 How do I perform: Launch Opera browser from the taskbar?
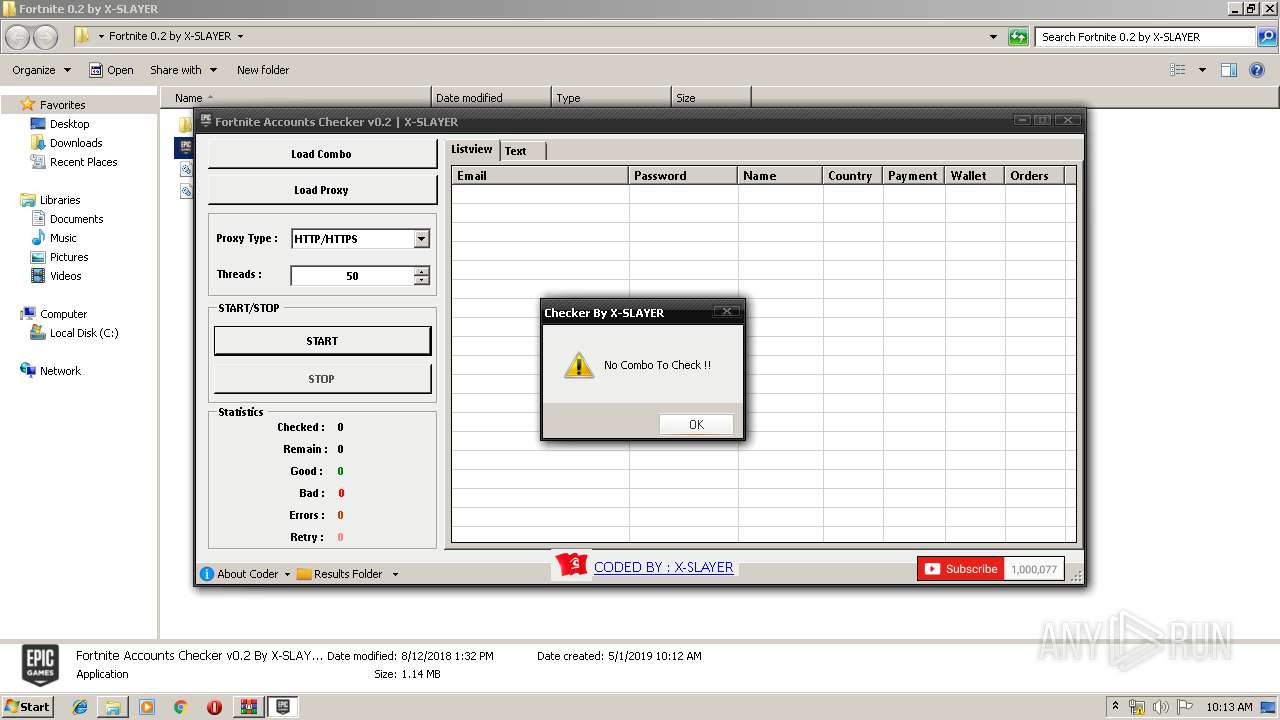(214, 707)
